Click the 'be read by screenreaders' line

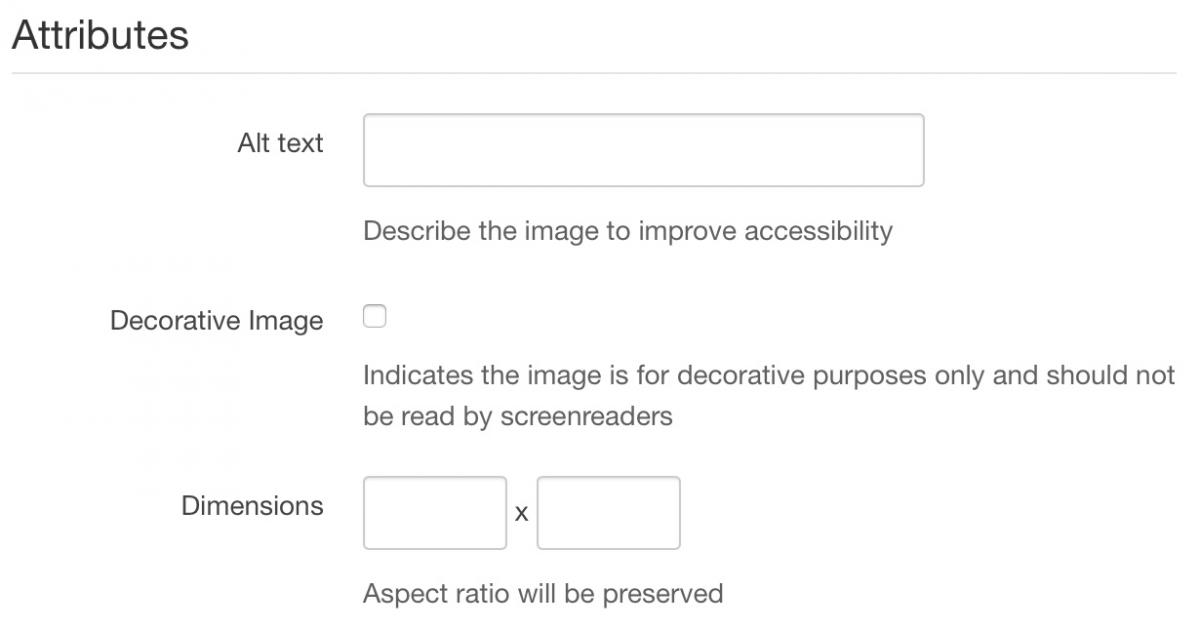coord(517,416)
